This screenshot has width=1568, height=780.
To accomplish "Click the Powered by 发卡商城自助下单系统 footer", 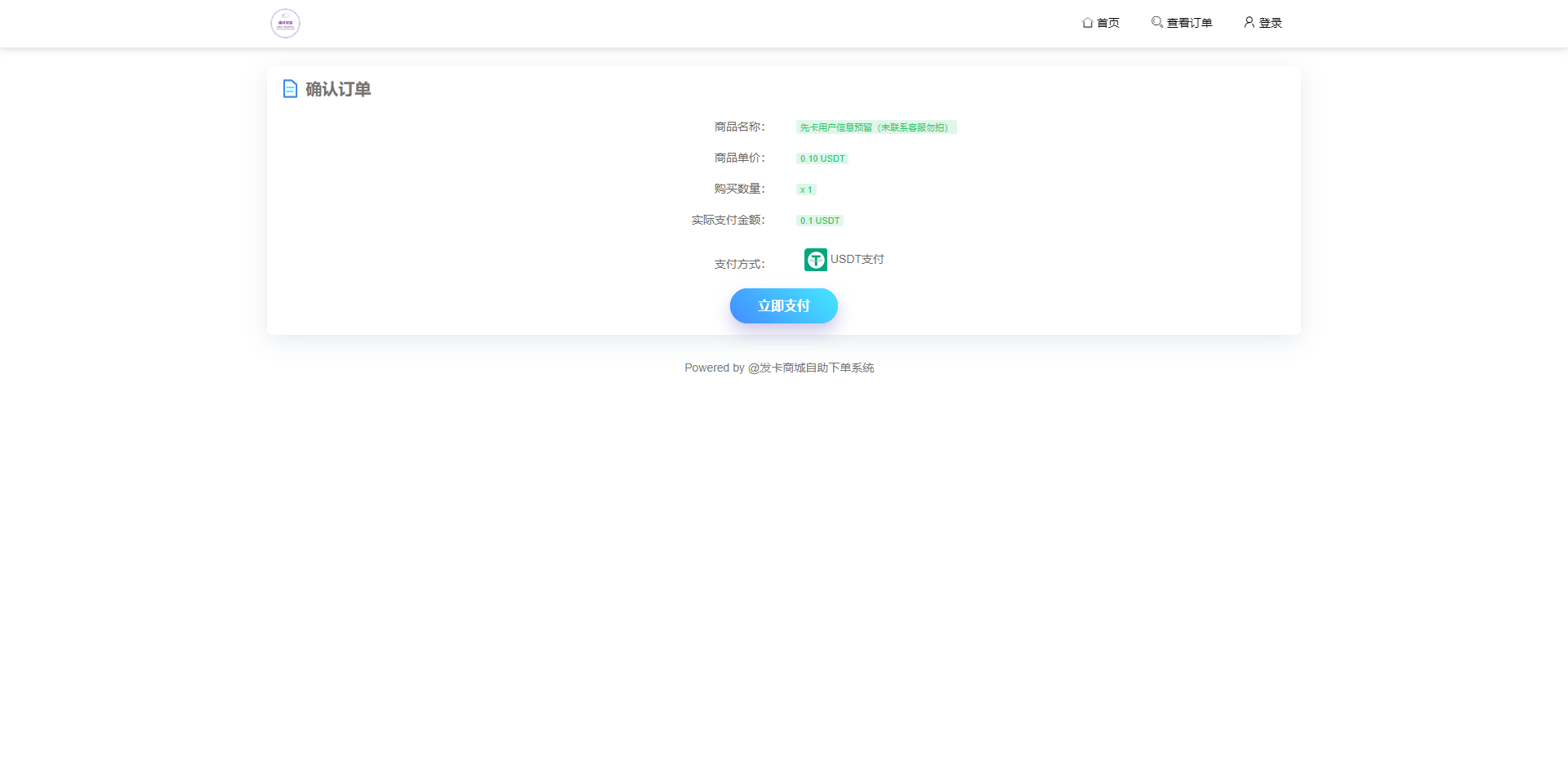I will [x=779, y=368].
